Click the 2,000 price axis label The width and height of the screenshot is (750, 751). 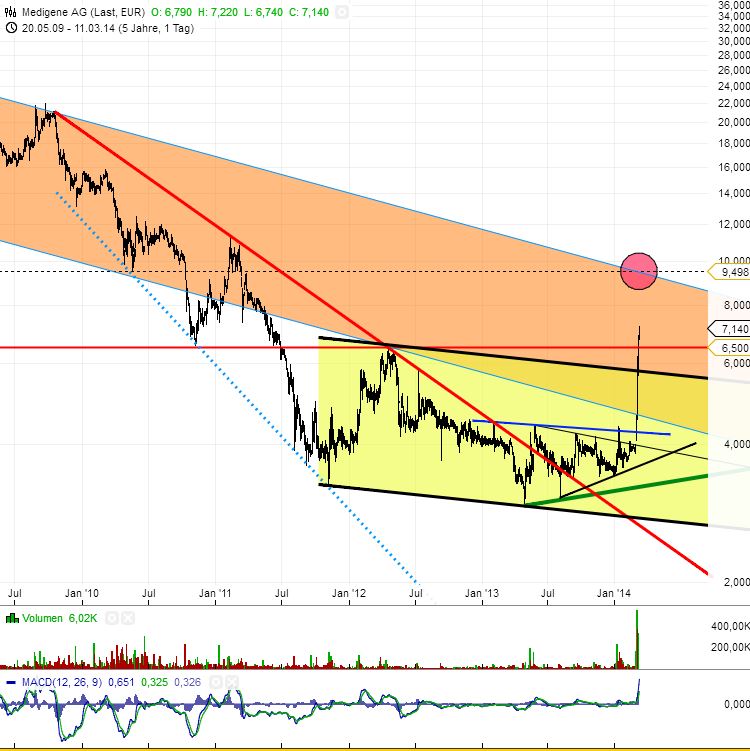pyautogui.click(x=737, y=582)
